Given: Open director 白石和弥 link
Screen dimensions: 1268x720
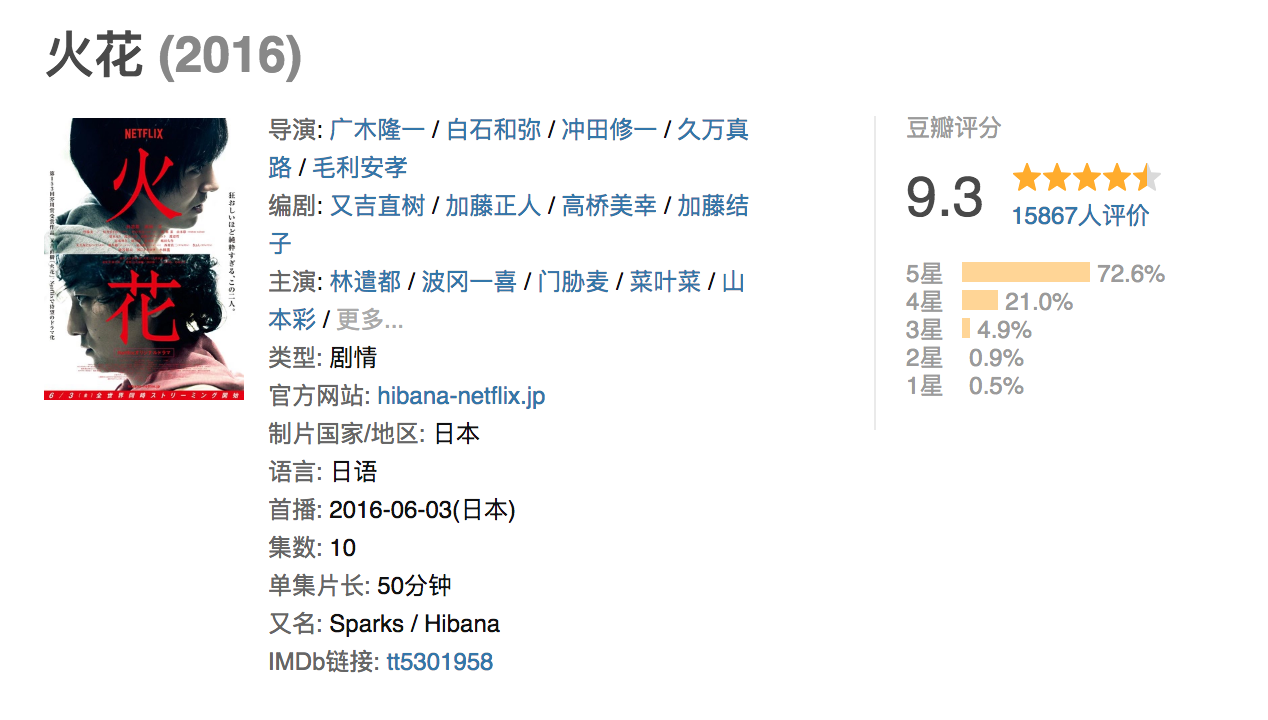Looking at the screenshot, I should coord(493,130).
